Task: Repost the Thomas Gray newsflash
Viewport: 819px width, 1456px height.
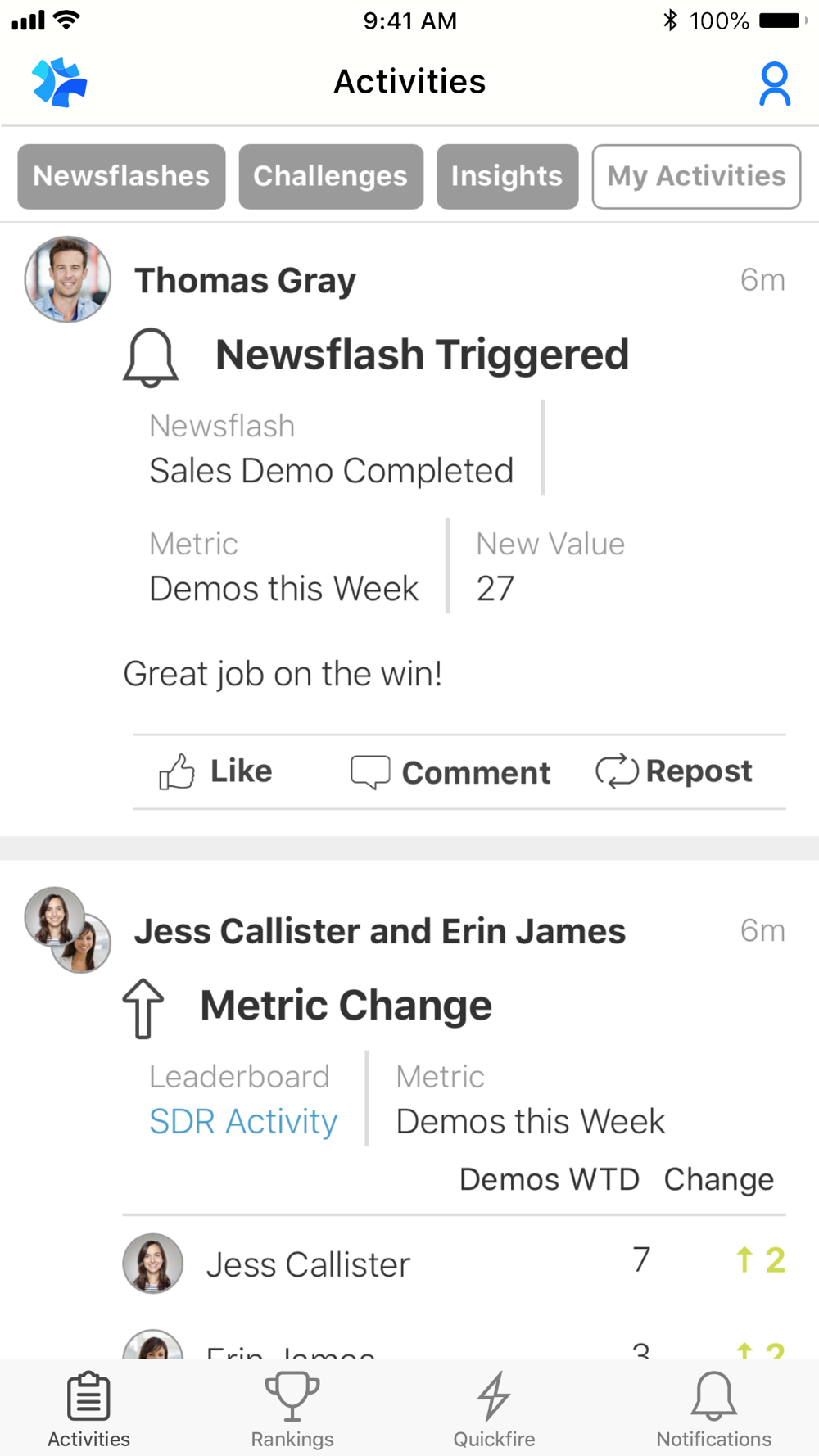Action: pyautogui.click(x=674, y=771)
